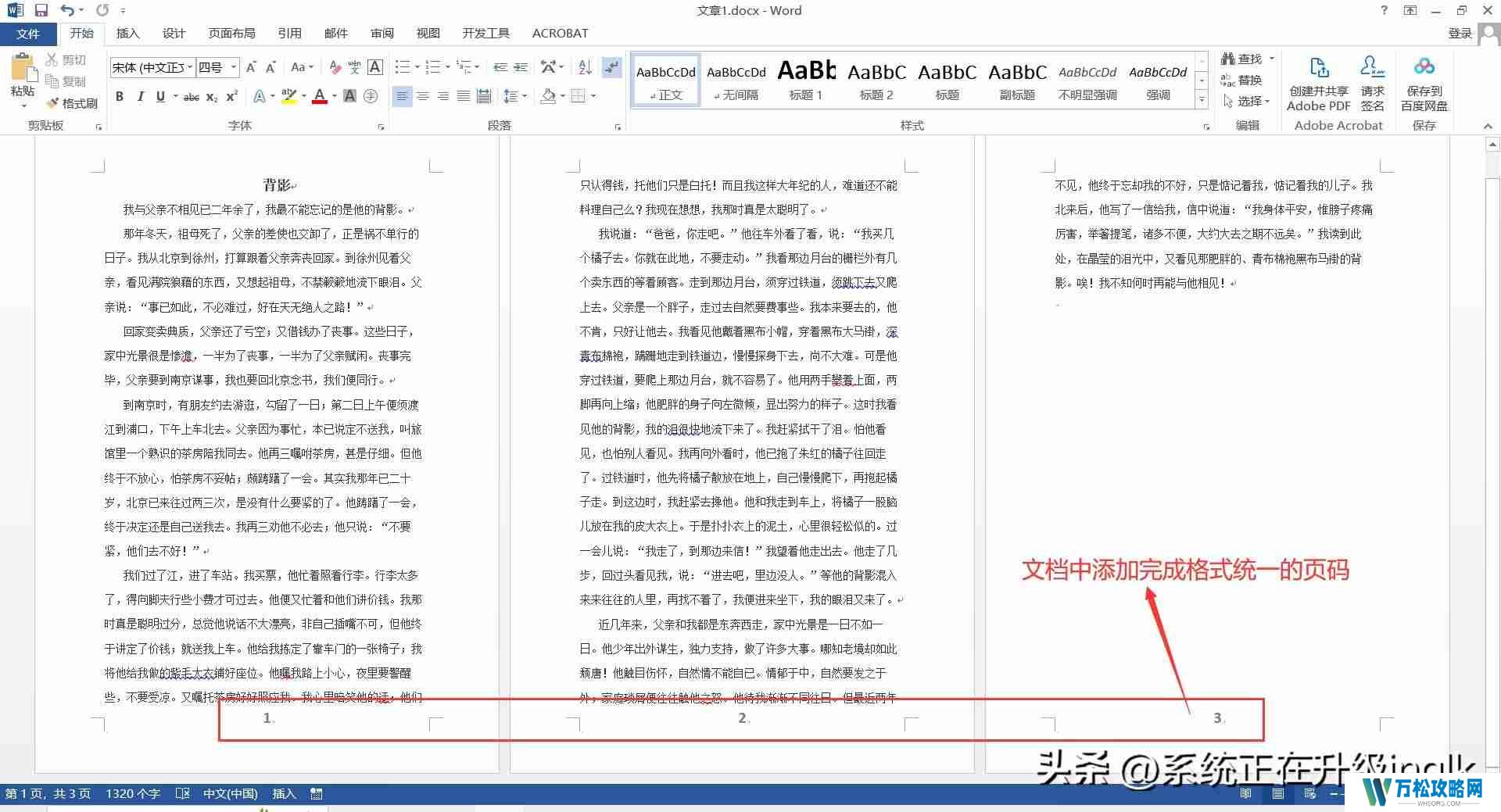
Task: Open the 文件 menu
Action: 28,33
